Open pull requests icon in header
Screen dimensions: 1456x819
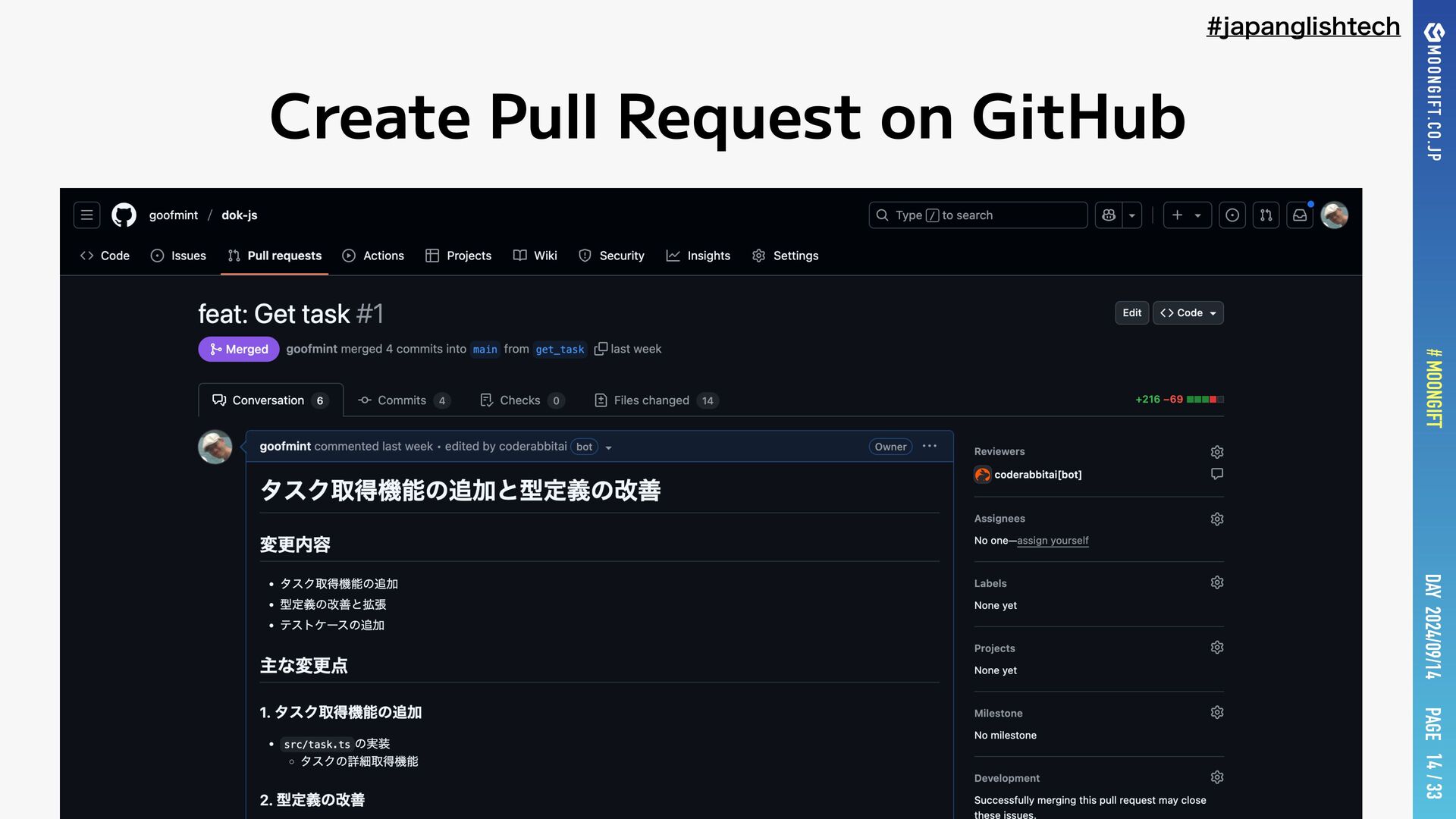click(x=1266, y=215)
